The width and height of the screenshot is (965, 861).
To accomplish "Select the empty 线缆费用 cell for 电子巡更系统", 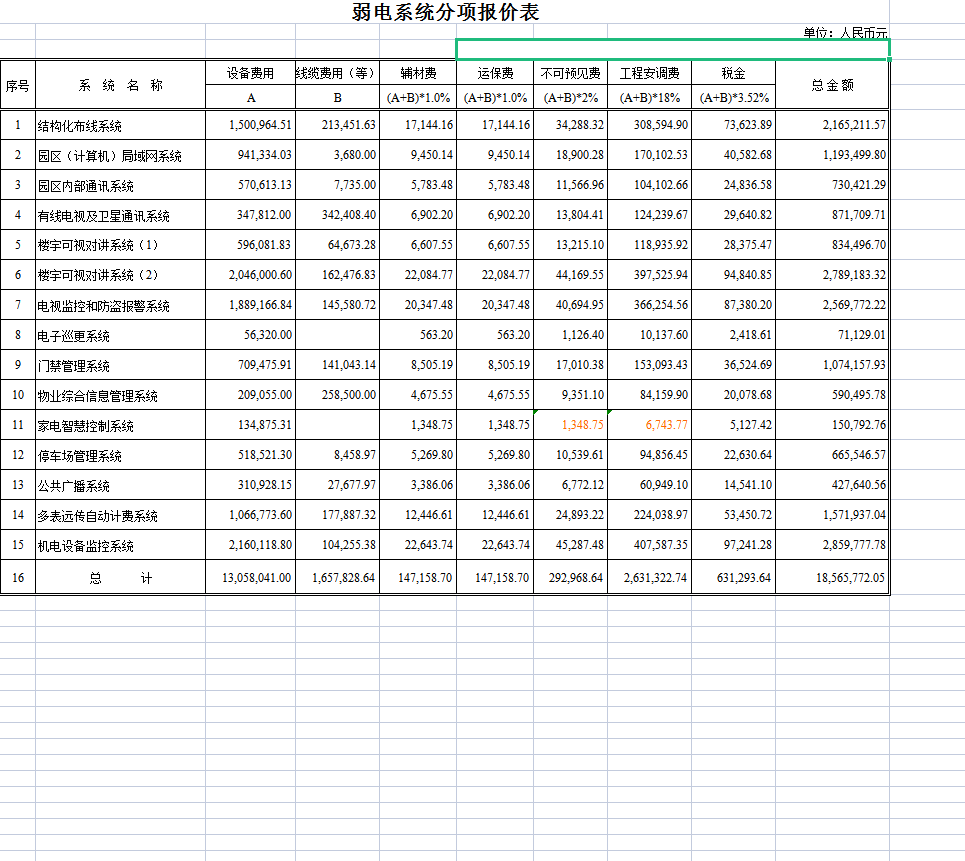I will 337,336.
